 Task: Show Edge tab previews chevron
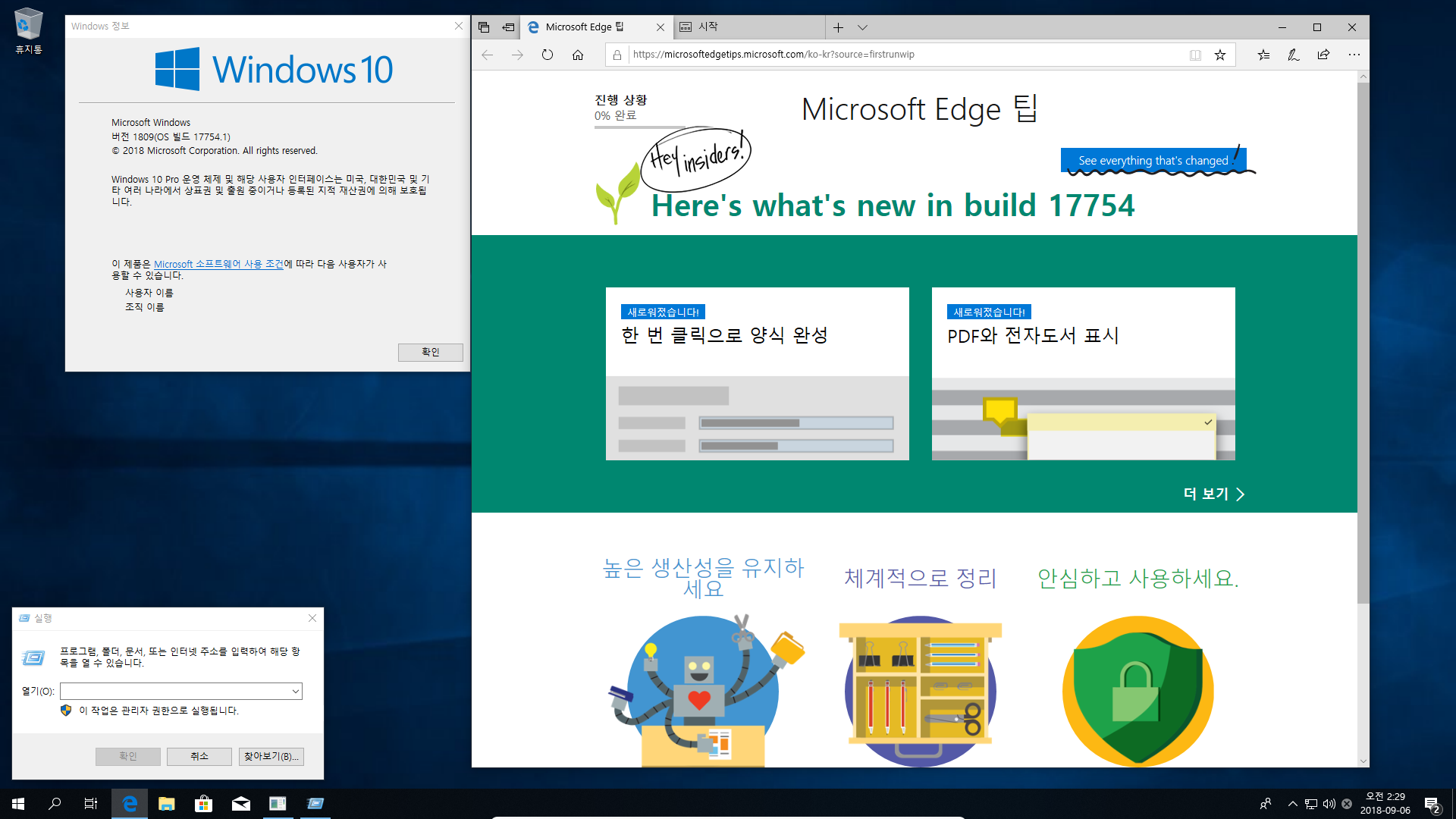[862, 27]
